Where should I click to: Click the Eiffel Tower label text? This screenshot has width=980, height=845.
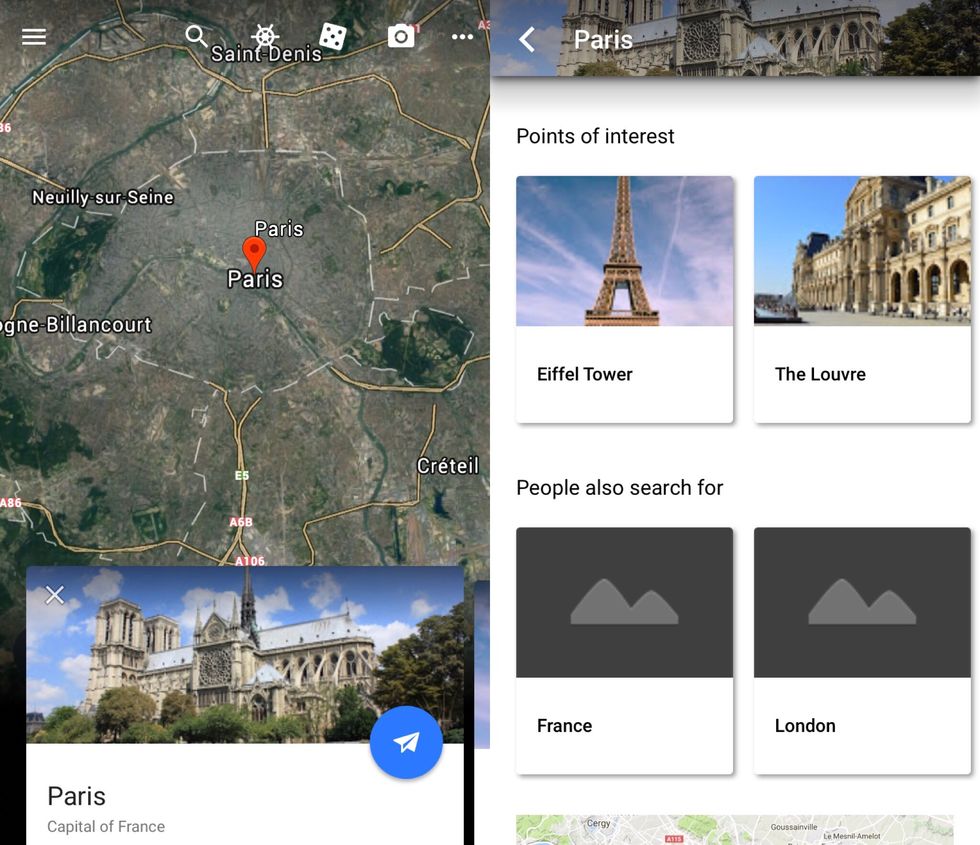(x=585, y=374)
